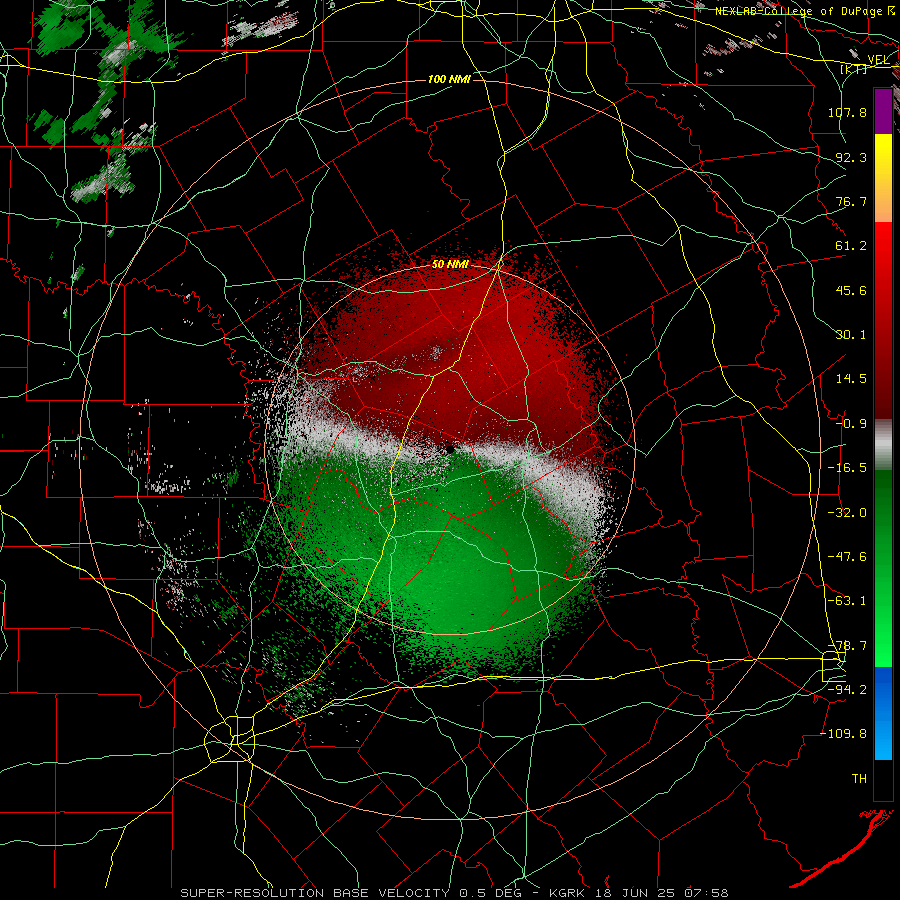Click the bright green color bar segment
This screenshot has width=900, height=900.
883,568
